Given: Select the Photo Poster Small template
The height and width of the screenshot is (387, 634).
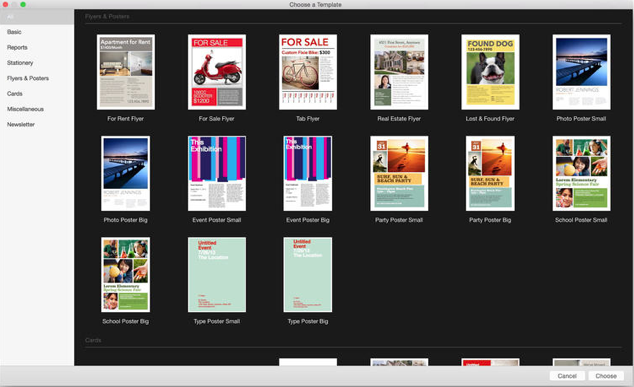Looking at the screenshot, I should point(581,72).
